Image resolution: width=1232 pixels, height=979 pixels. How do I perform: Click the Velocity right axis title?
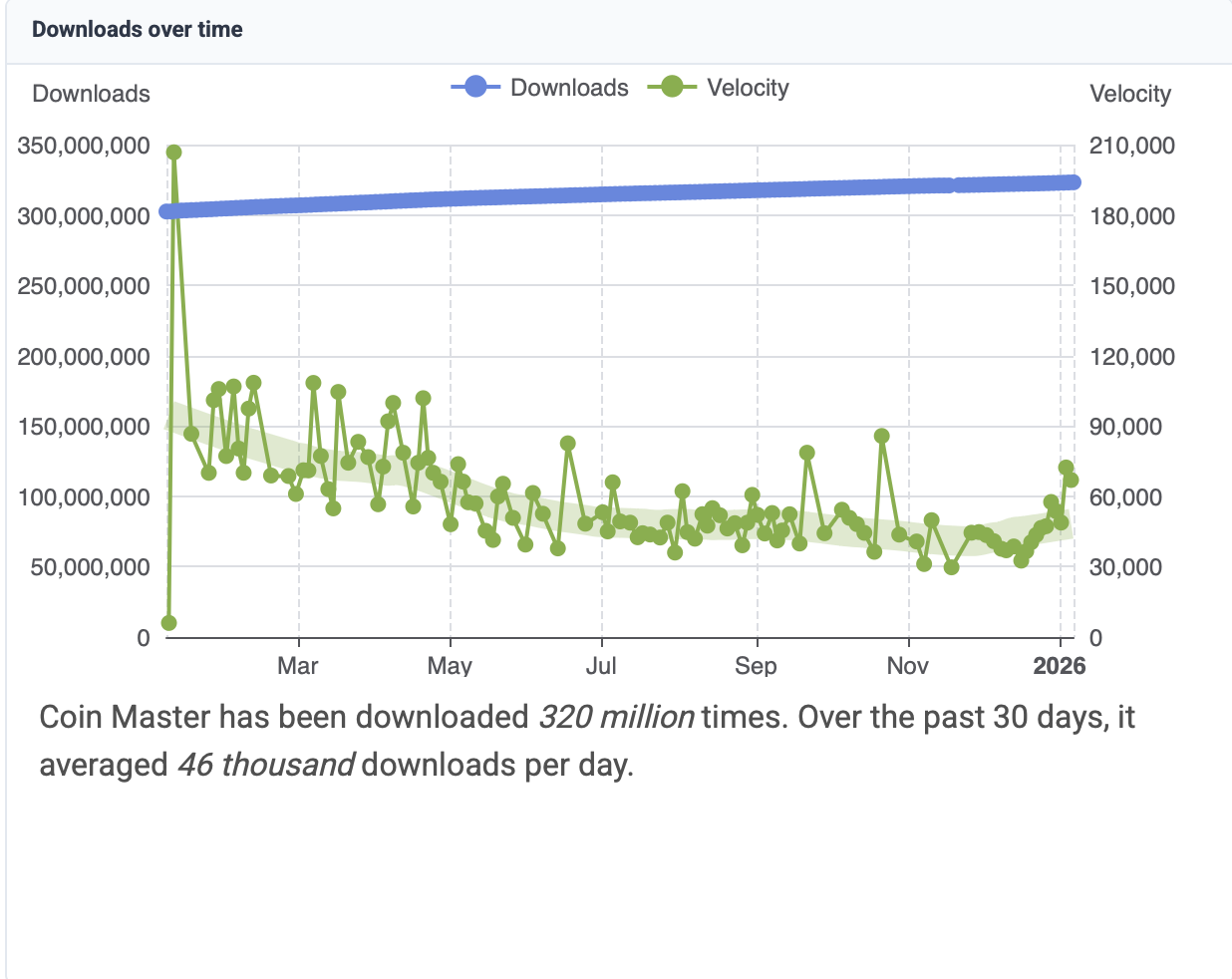pos(1130,94)
